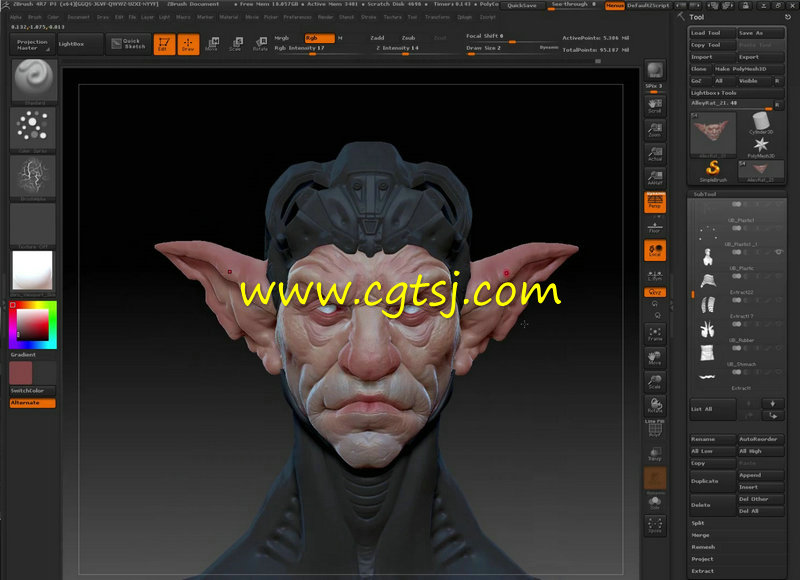Viewport: 800px width, 580px height.
Task: Select the Cylinder3D tool
Action: coord(761,123)
